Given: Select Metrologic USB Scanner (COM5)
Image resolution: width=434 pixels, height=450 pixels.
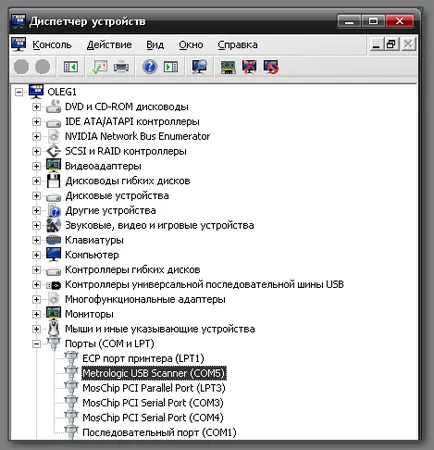Looking at the screenshot, I should point(154,373).
